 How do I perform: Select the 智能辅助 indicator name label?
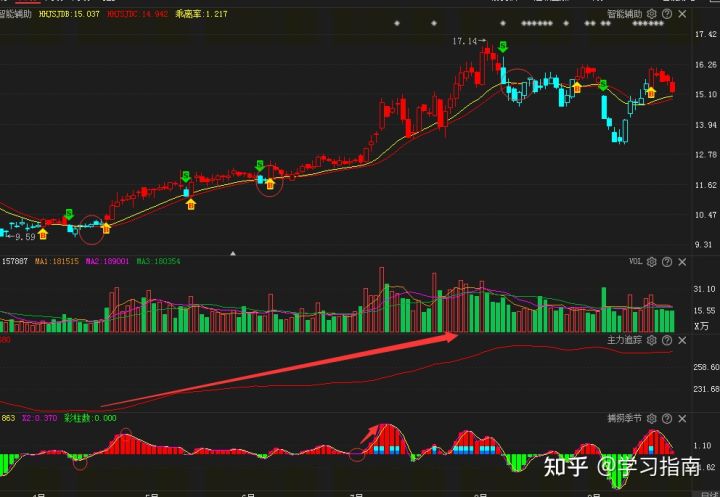pyautogui.click(x=624, y=14)
